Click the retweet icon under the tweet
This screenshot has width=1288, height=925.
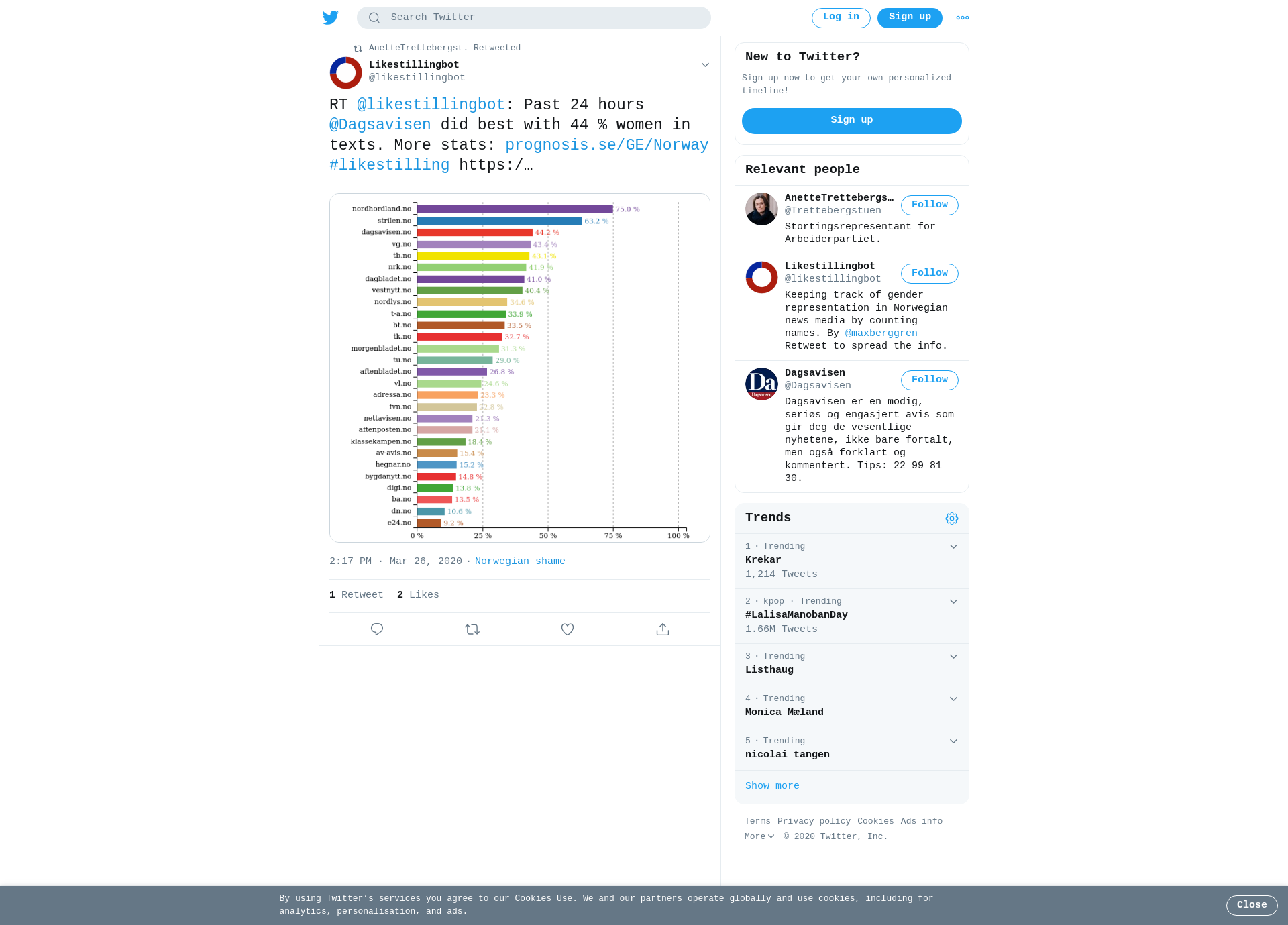[x=472, y=629]
